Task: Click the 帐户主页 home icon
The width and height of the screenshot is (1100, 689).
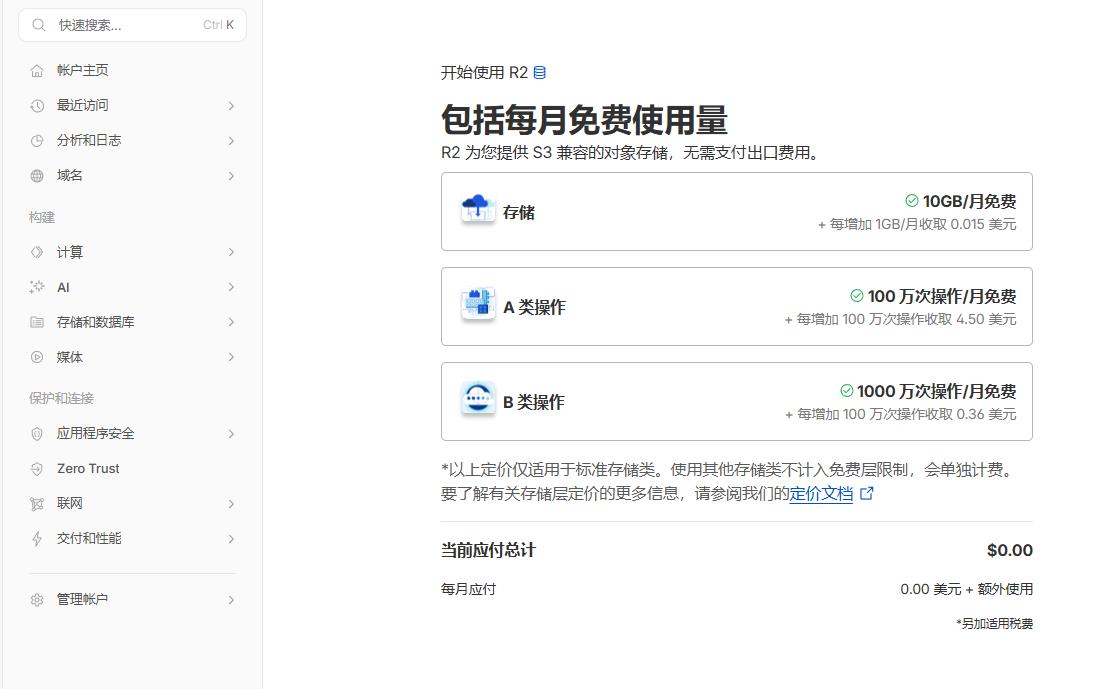Action: pos(37,71)
